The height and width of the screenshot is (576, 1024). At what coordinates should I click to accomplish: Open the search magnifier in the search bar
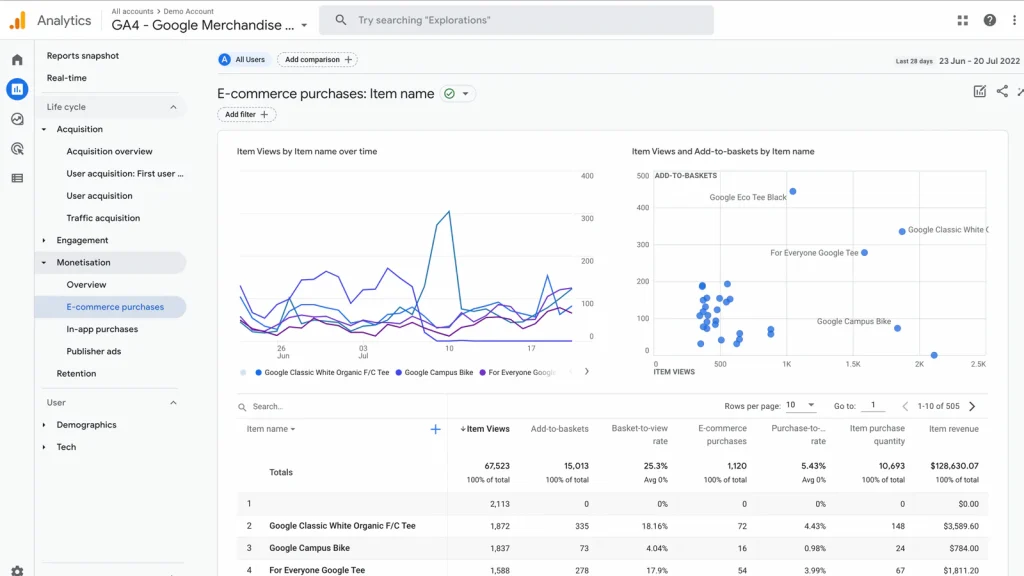click(x=340, y=19)
